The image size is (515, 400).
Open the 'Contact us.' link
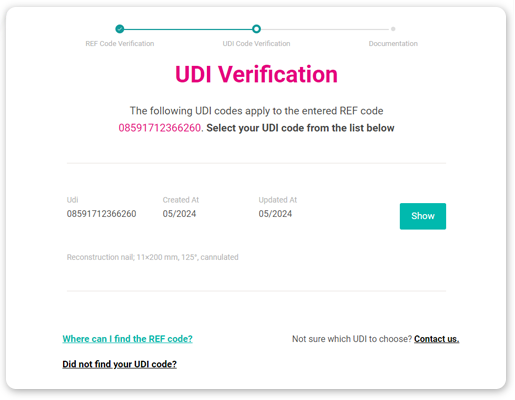tap(437, 339)
